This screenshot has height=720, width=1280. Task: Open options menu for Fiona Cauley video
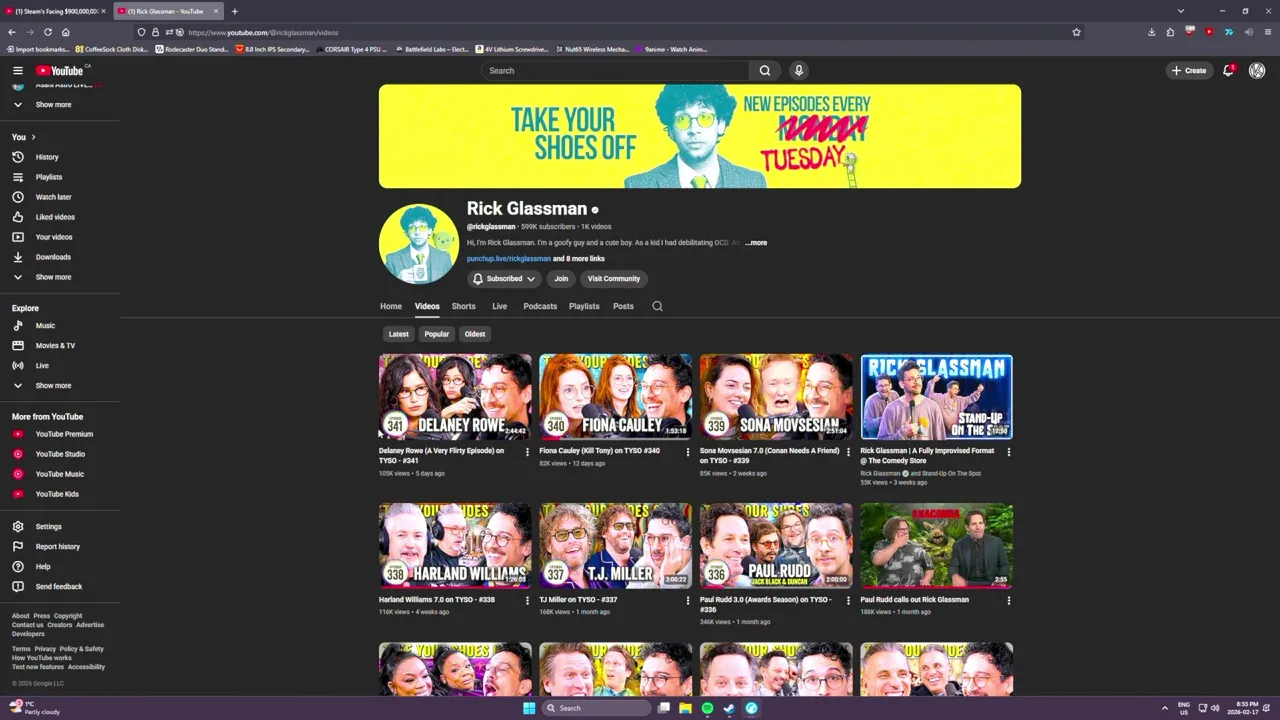pyautogui.click(x=687, y=452)
